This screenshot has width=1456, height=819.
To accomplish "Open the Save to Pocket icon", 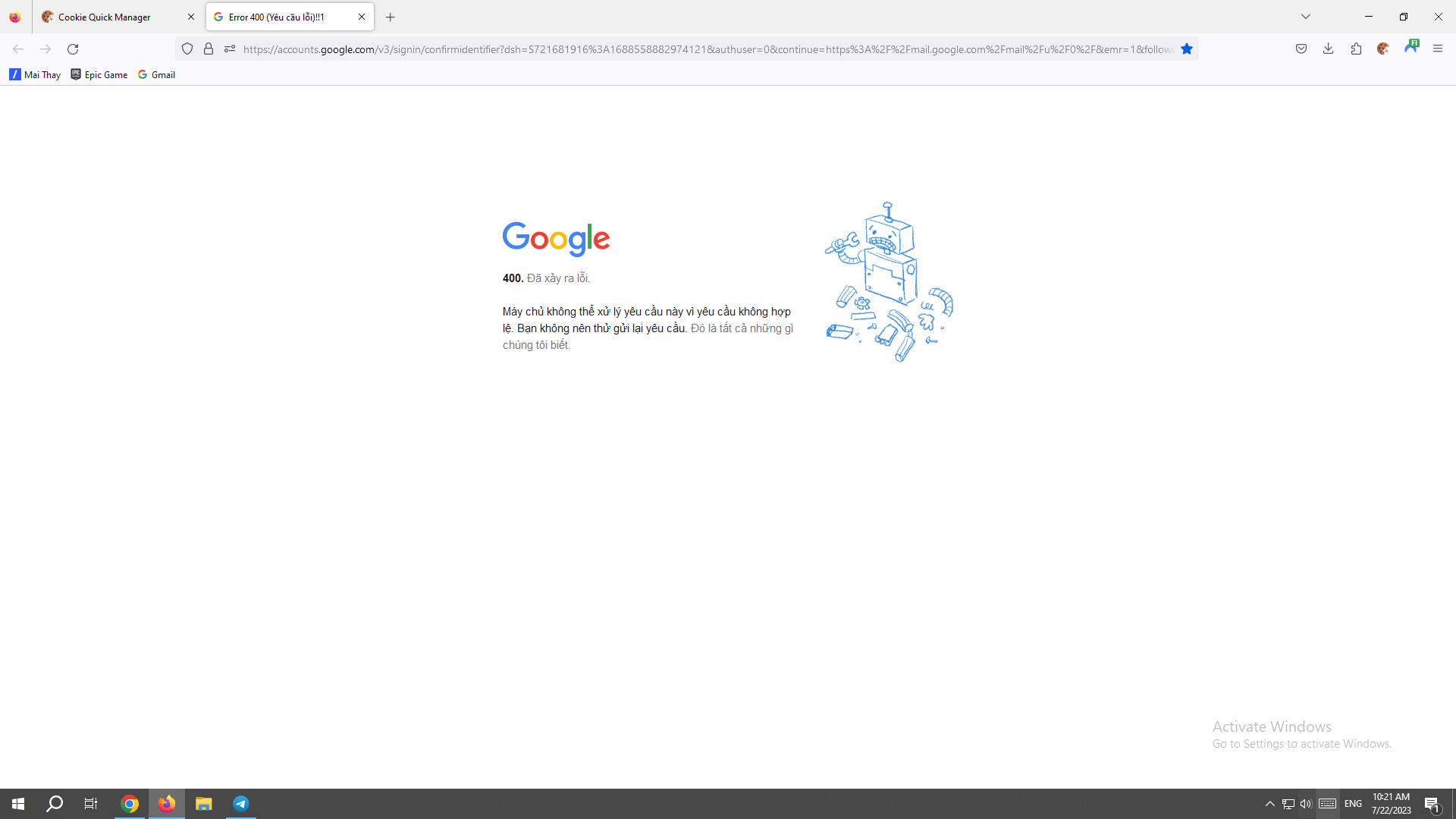I will (1301, 49).
